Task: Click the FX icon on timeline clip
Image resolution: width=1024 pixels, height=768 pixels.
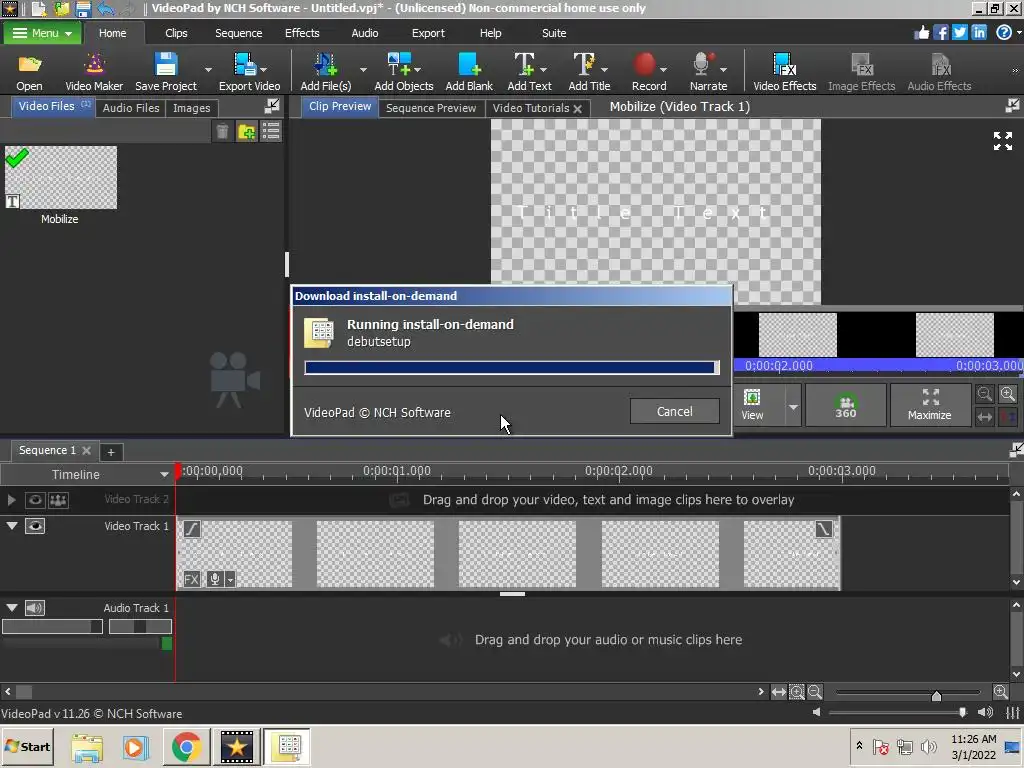Action: 191,579
